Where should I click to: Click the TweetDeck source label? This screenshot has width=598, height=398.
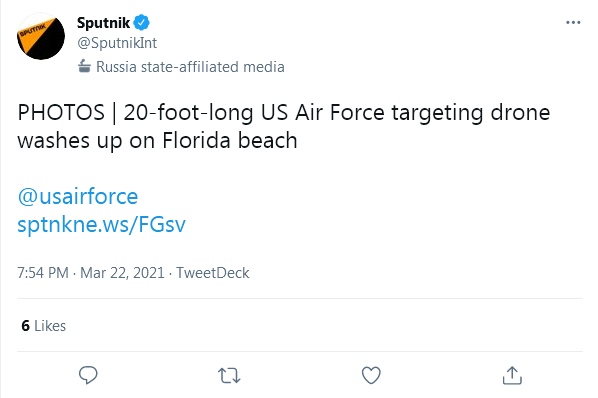[213, 273]
